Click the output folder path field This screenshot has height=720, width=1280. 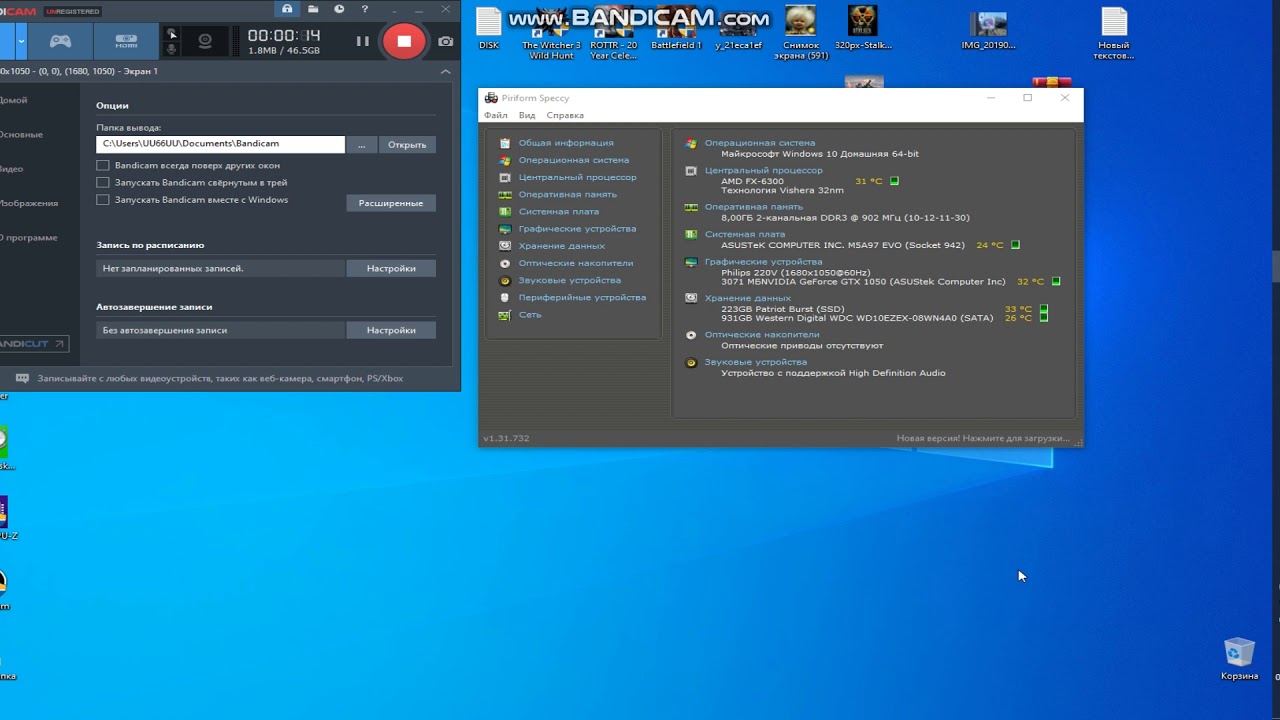click(x=220, y=144)
